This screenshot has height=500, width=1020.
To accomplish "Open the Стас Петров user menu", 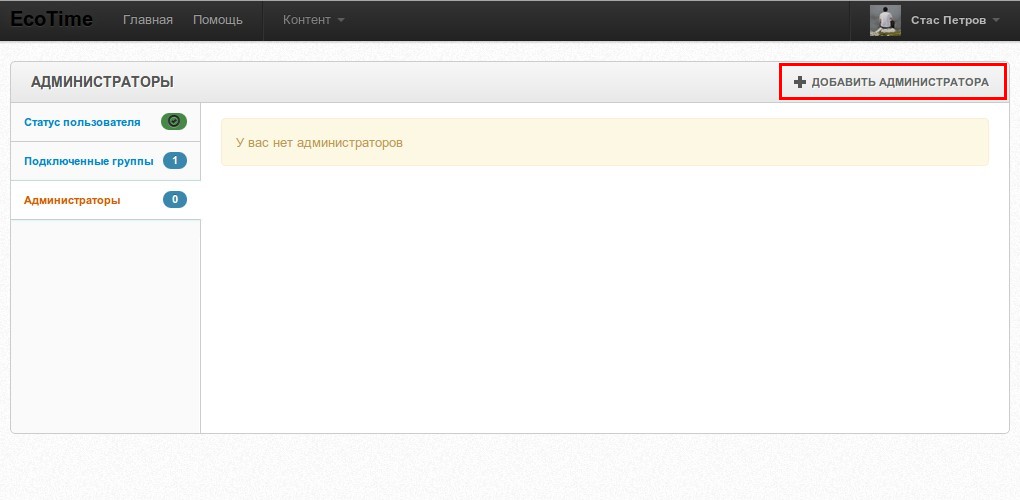I will (x=947, y=20).
